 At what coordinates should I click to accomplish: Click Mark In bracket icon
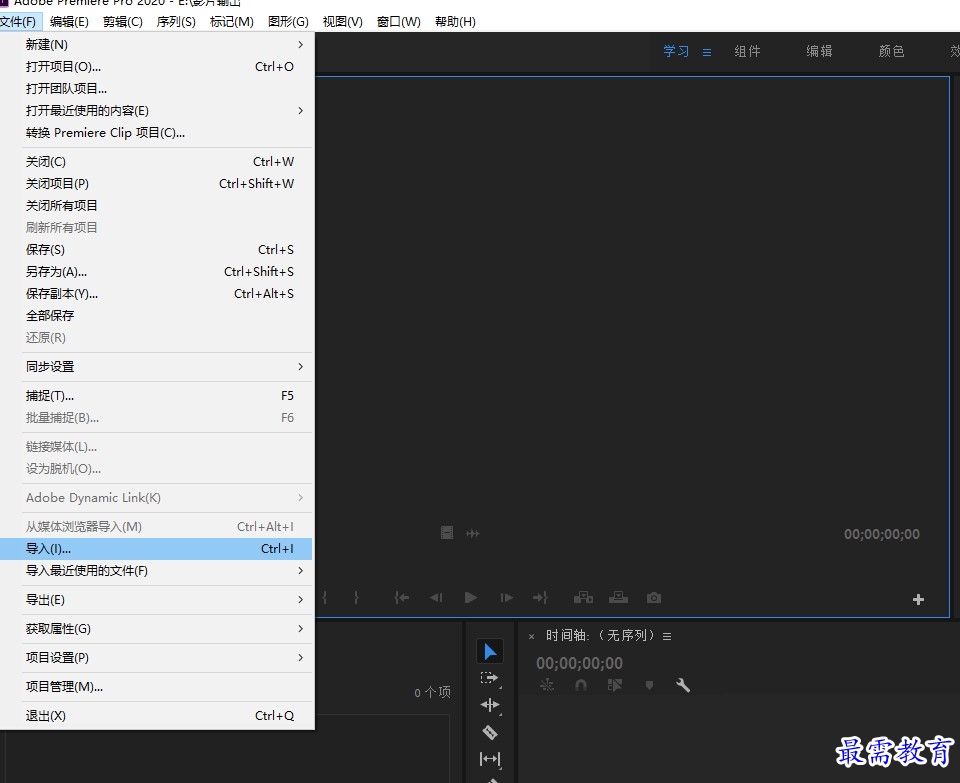[324, 598]
